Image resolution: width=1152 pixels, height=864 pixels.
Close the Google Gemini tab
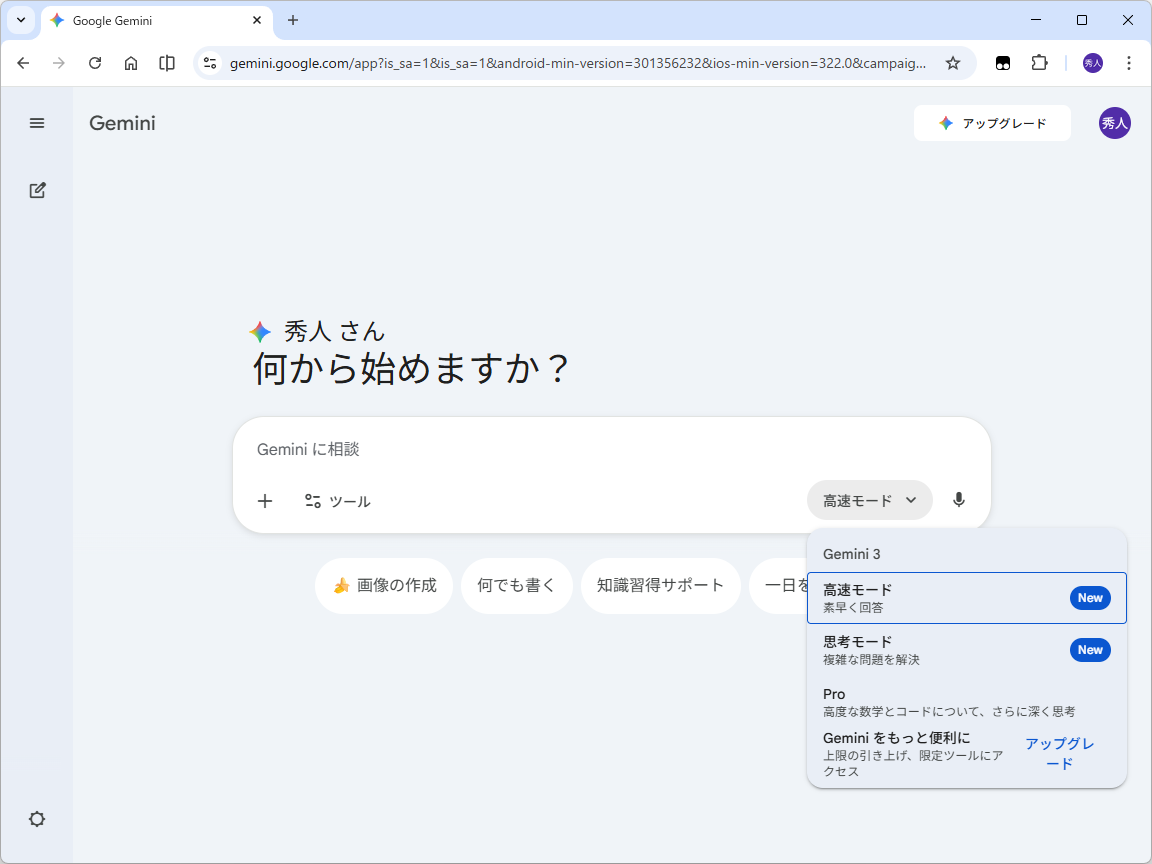(x=257, y=21)
